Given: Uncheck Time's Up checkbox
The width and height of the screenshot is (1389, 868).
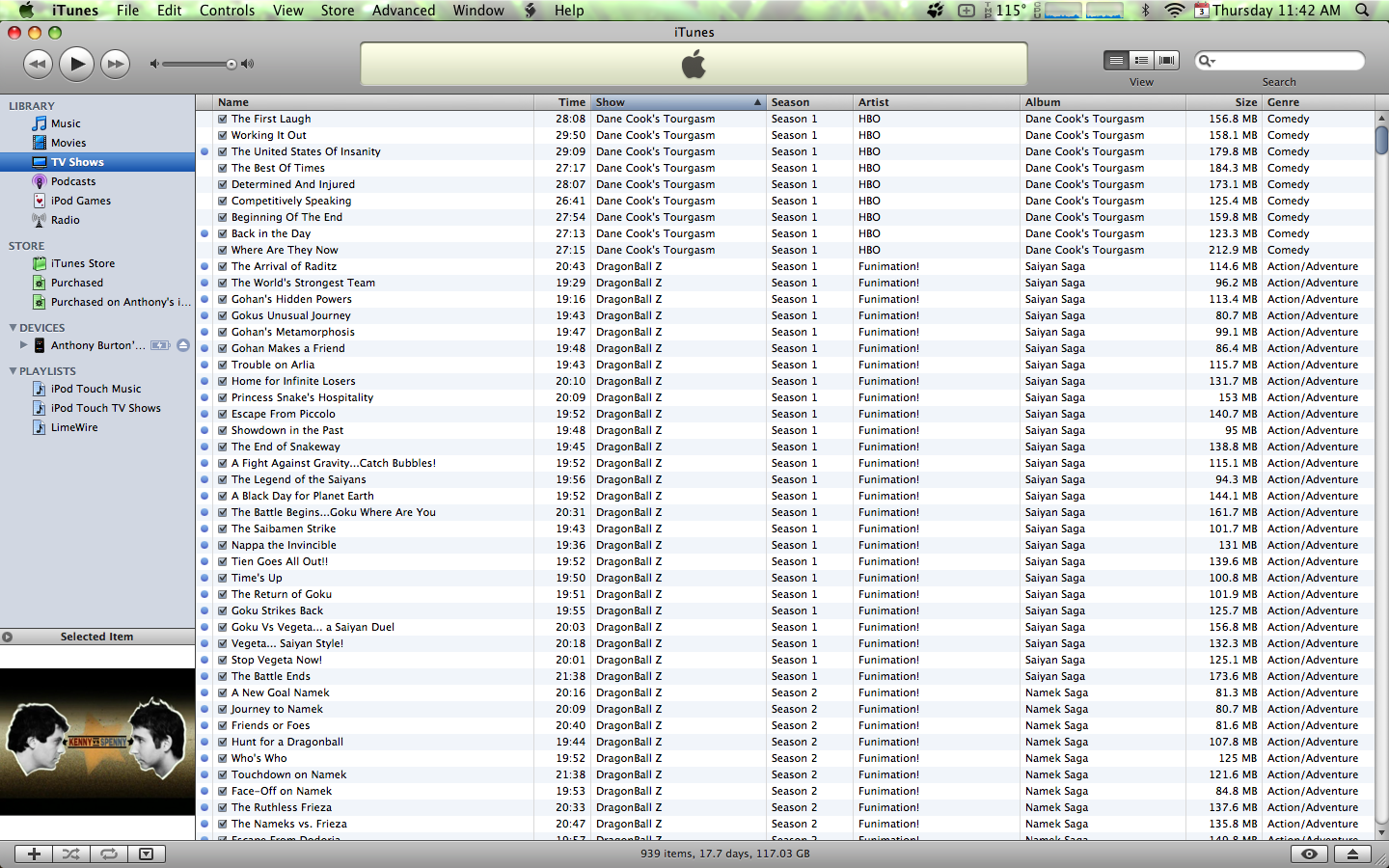Looking at the screenshot, I should coord(223,579).
